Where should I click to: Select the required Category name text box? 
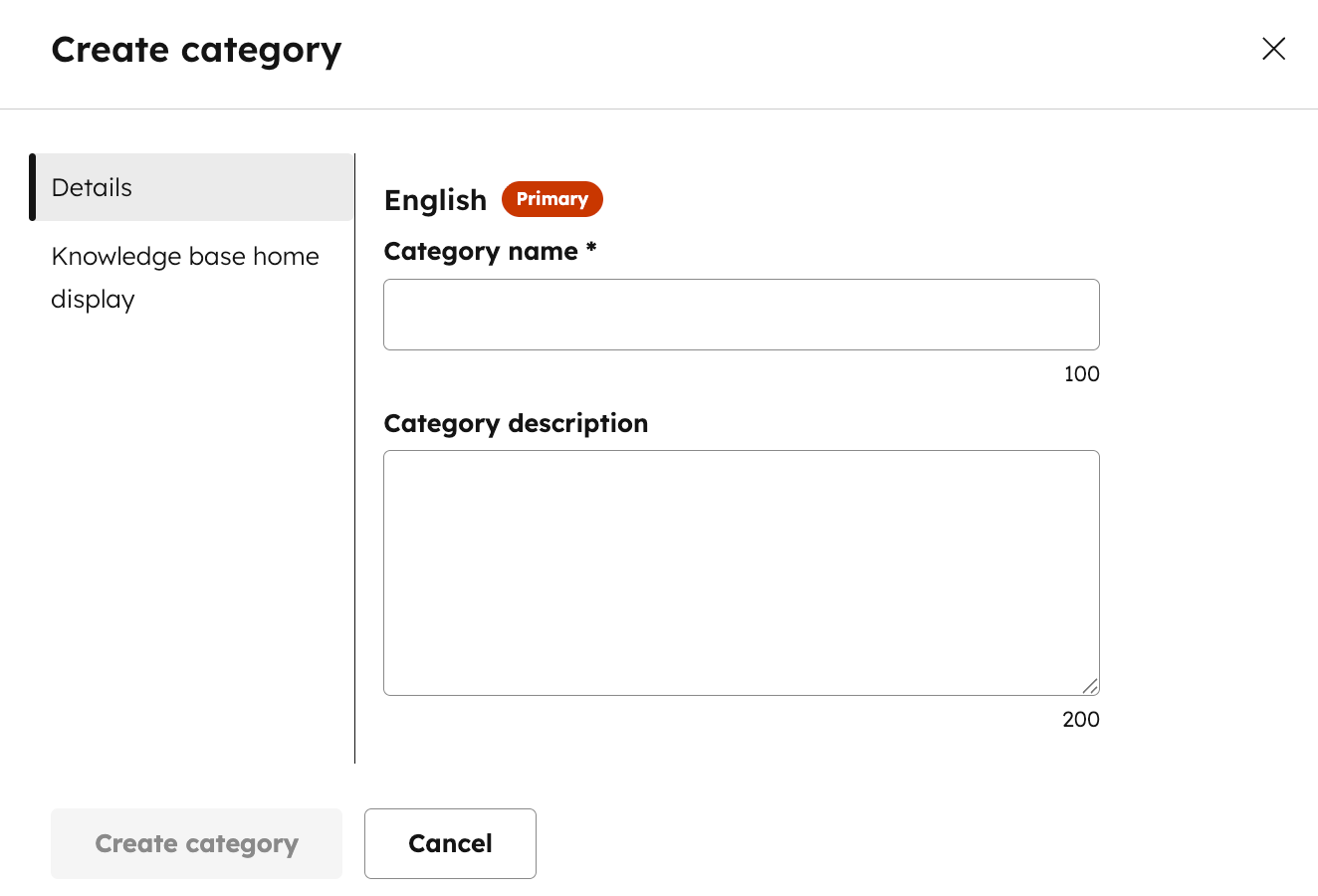[x=741, y=315]
